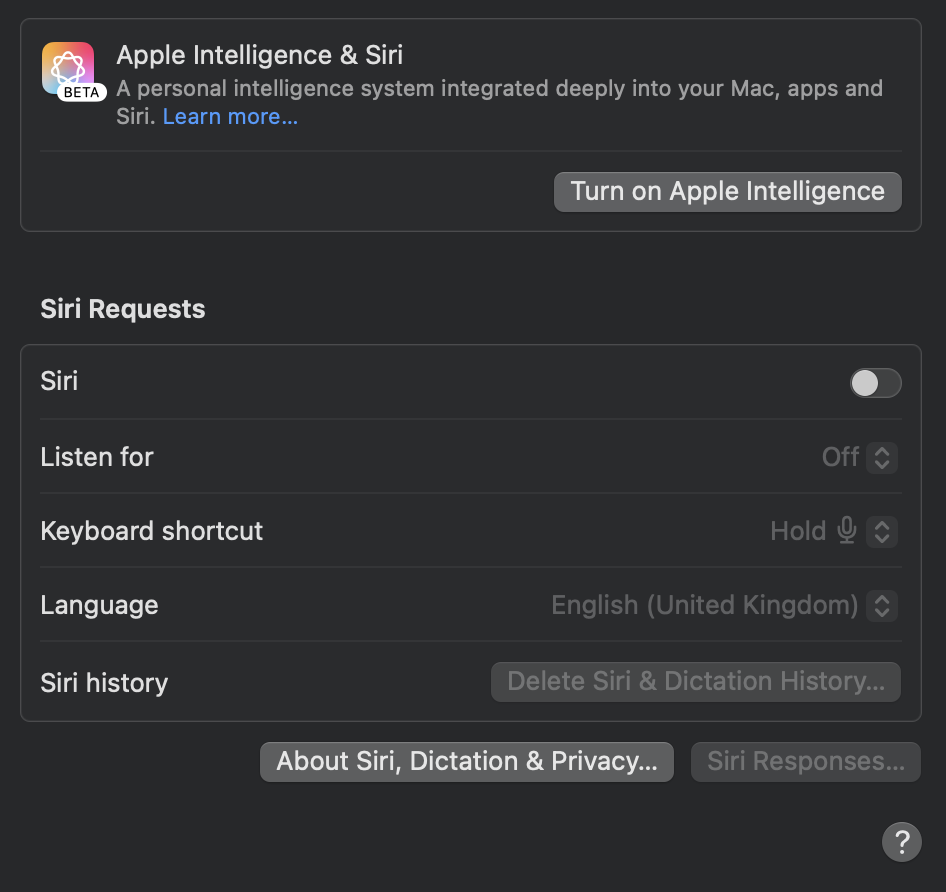The height and width of the screenshot is (892, 946).
Task: Enable the Siri toggle switch
Action: click(875, 382)
